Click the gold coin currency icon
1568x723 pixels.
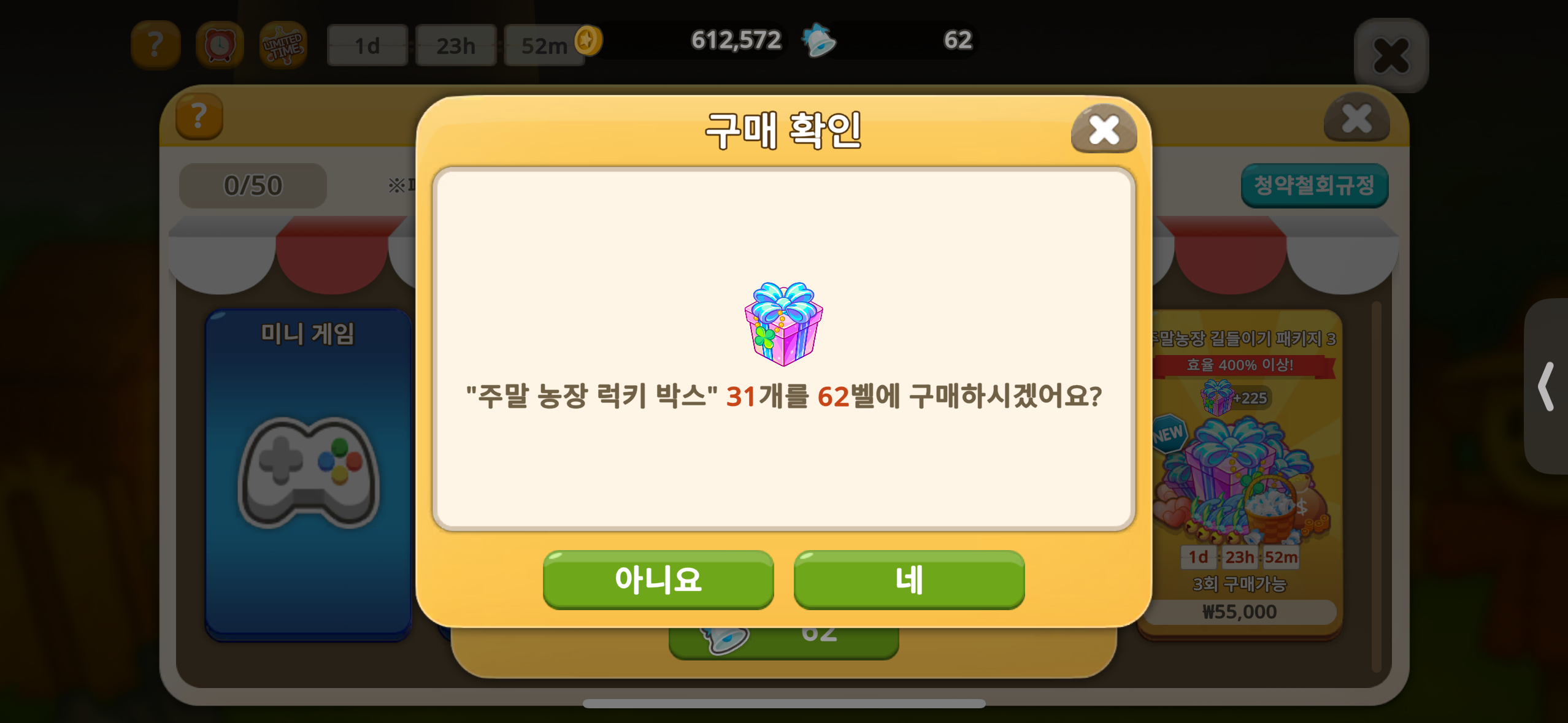pyautogui.click(x=588, y=40)
